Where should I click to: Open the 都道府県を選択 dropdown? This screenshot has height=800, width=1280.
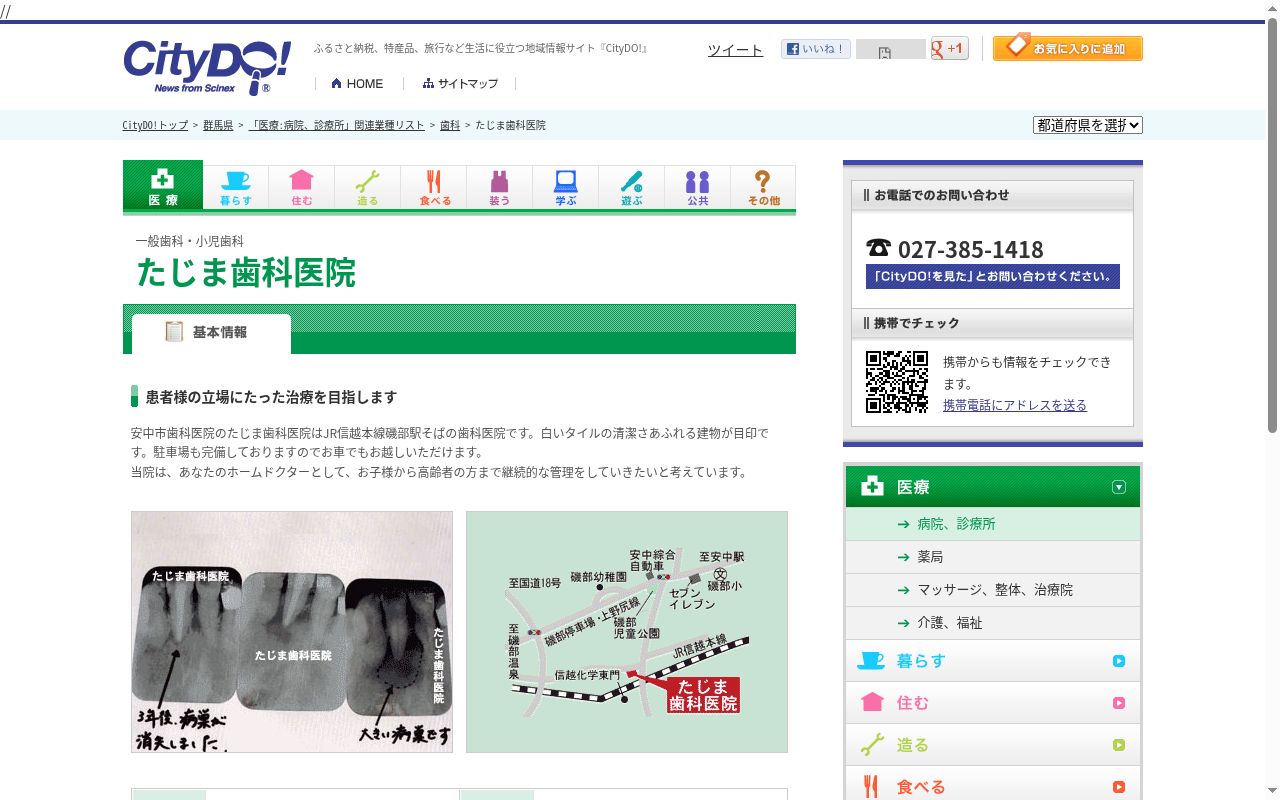pyautogui.click(x=1088, y=125)
